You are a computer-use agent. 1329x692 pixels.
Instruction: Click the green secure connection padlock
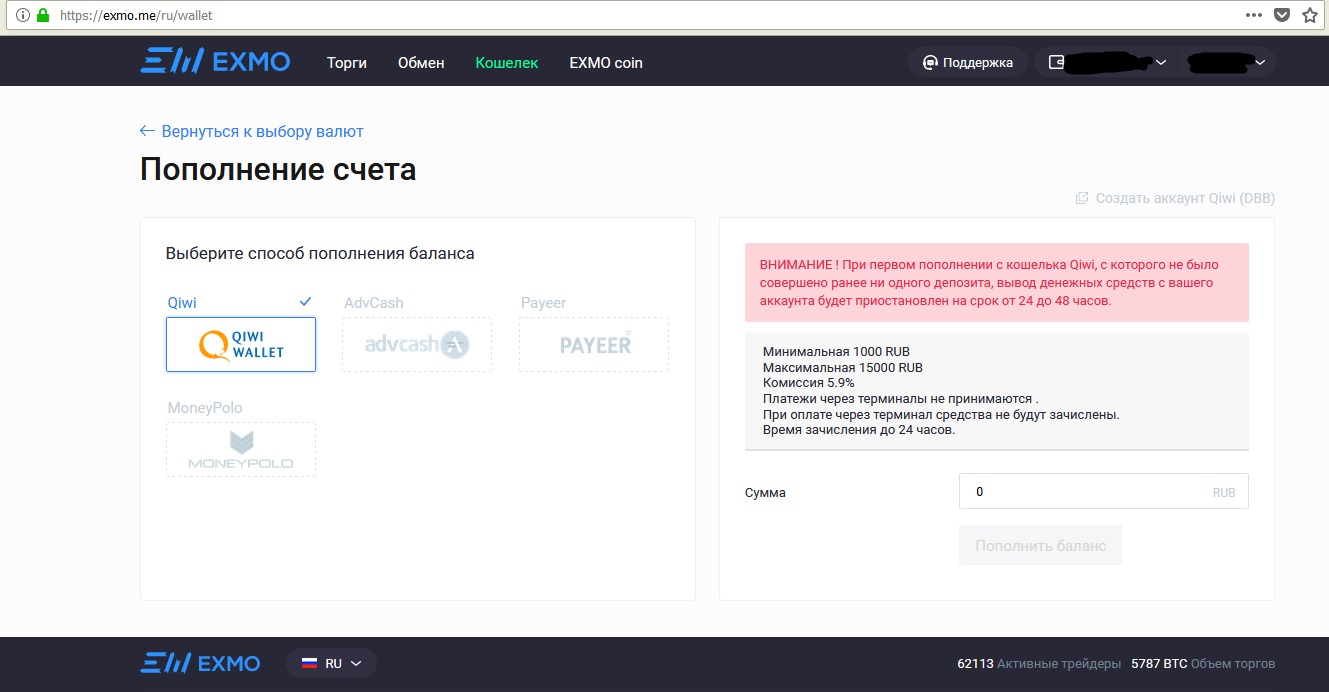(43, 16)
